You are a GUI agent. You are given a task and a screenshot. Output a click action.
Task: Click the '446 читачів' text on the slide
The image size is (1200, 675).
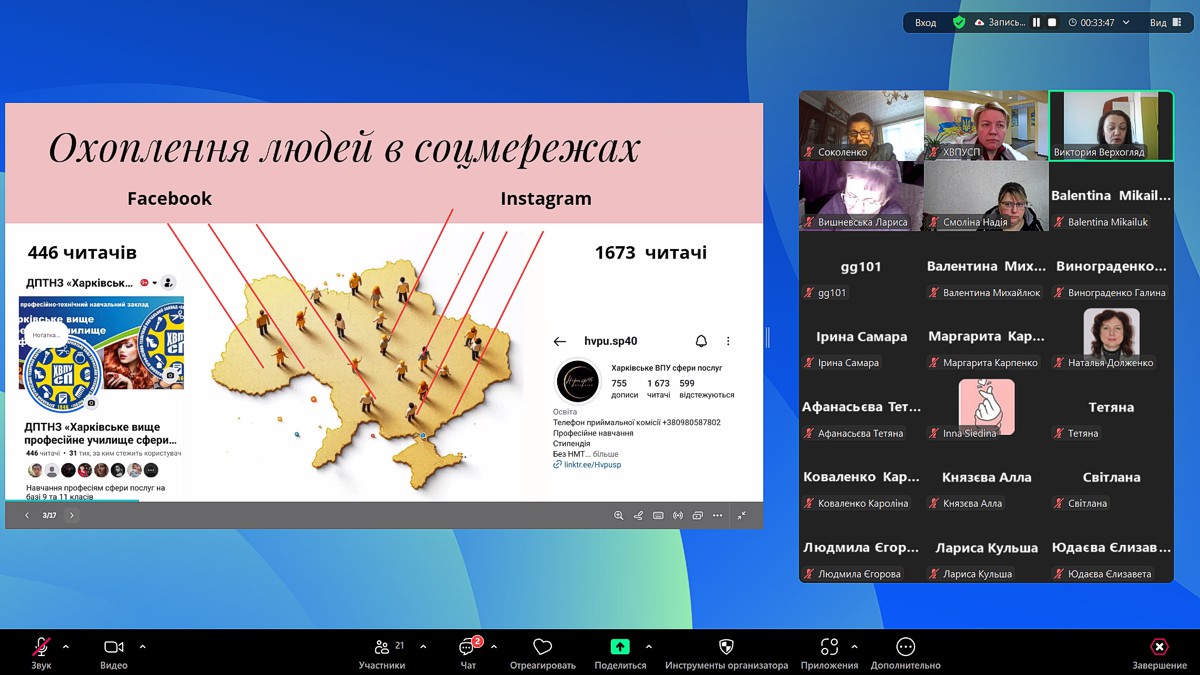(82, 252)
